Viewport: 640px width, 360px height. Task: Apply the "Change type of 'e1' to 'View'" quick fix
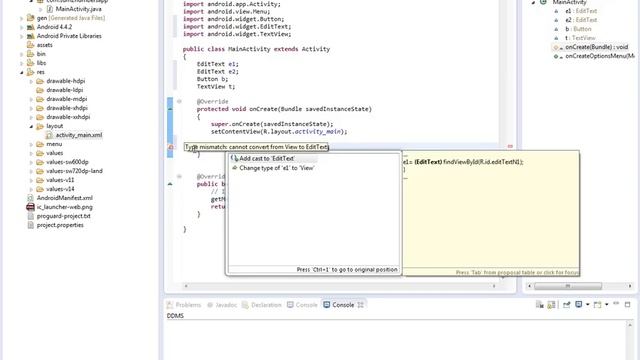[x=276, y=168]
